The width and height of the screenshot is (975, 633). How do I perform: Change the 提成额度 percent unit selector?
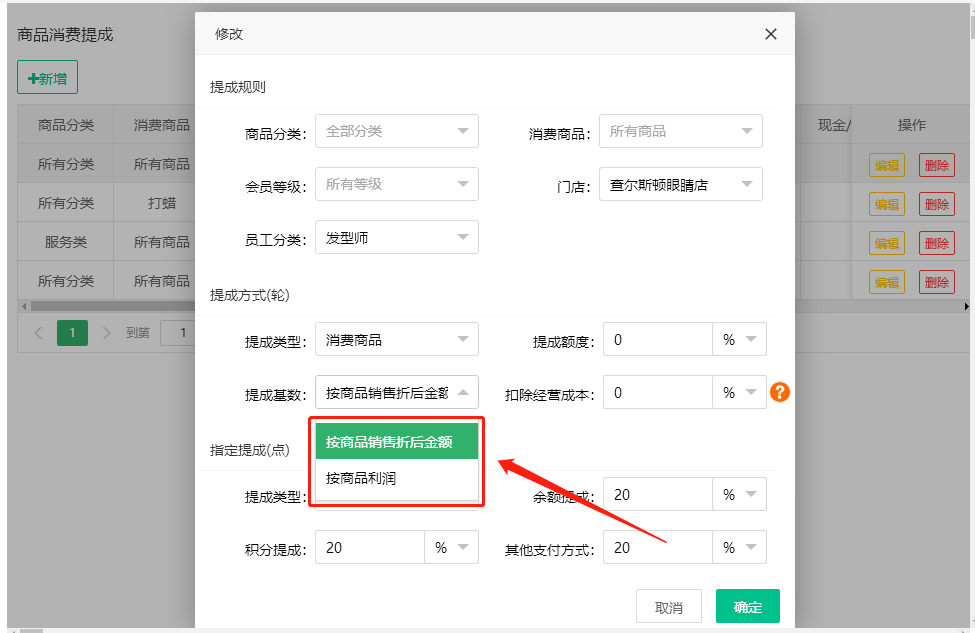tap(739, 340)
